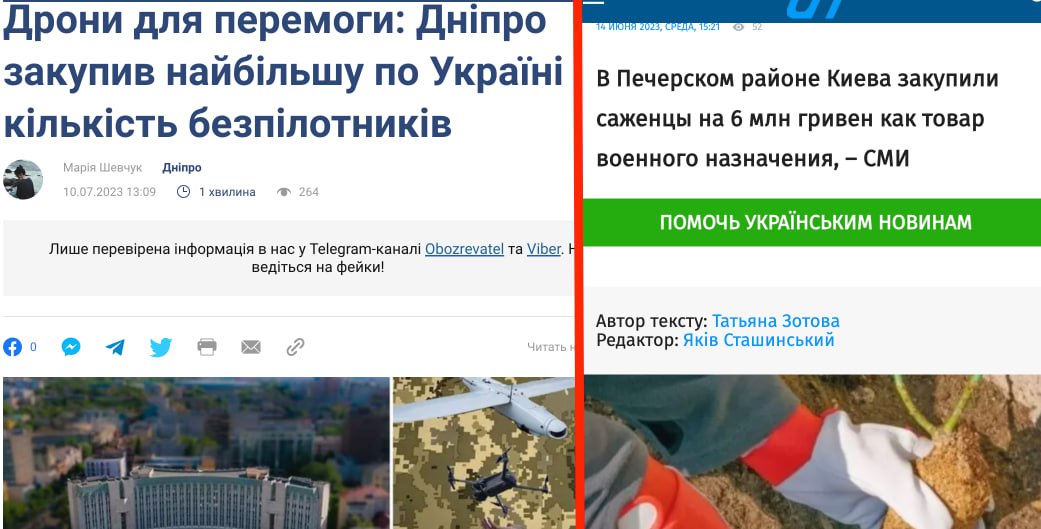Share article via Facebook icon
The width and height of the screenshot is (1041, 529).
13,346
